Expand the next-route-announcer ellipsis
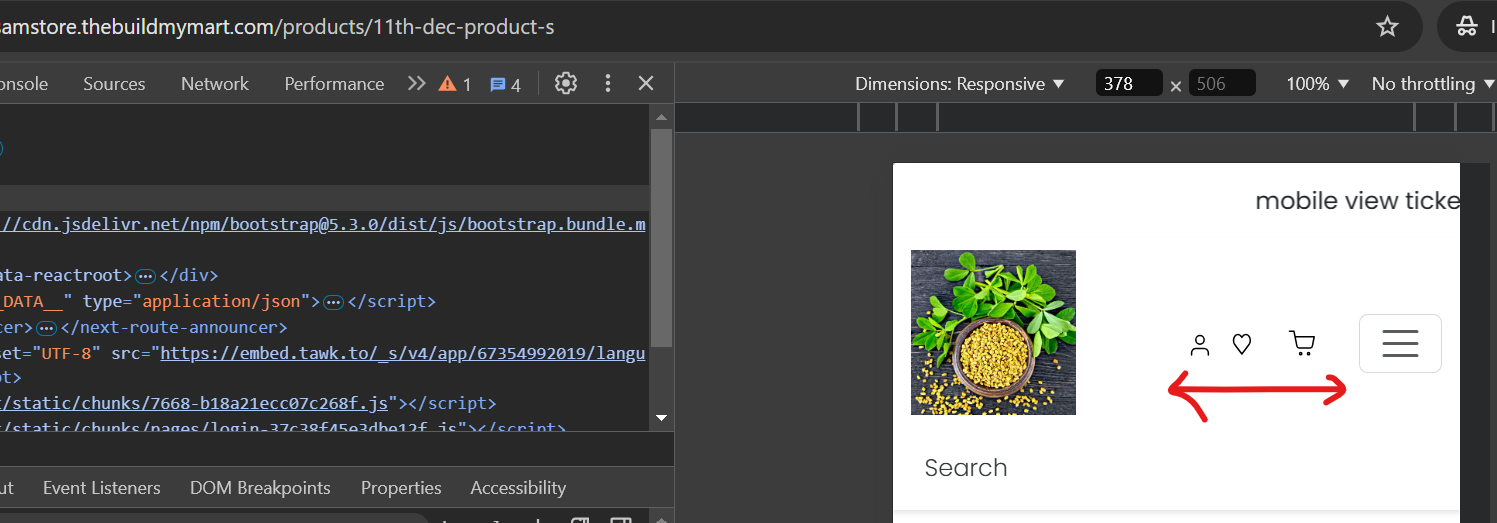 coord(46,328)
